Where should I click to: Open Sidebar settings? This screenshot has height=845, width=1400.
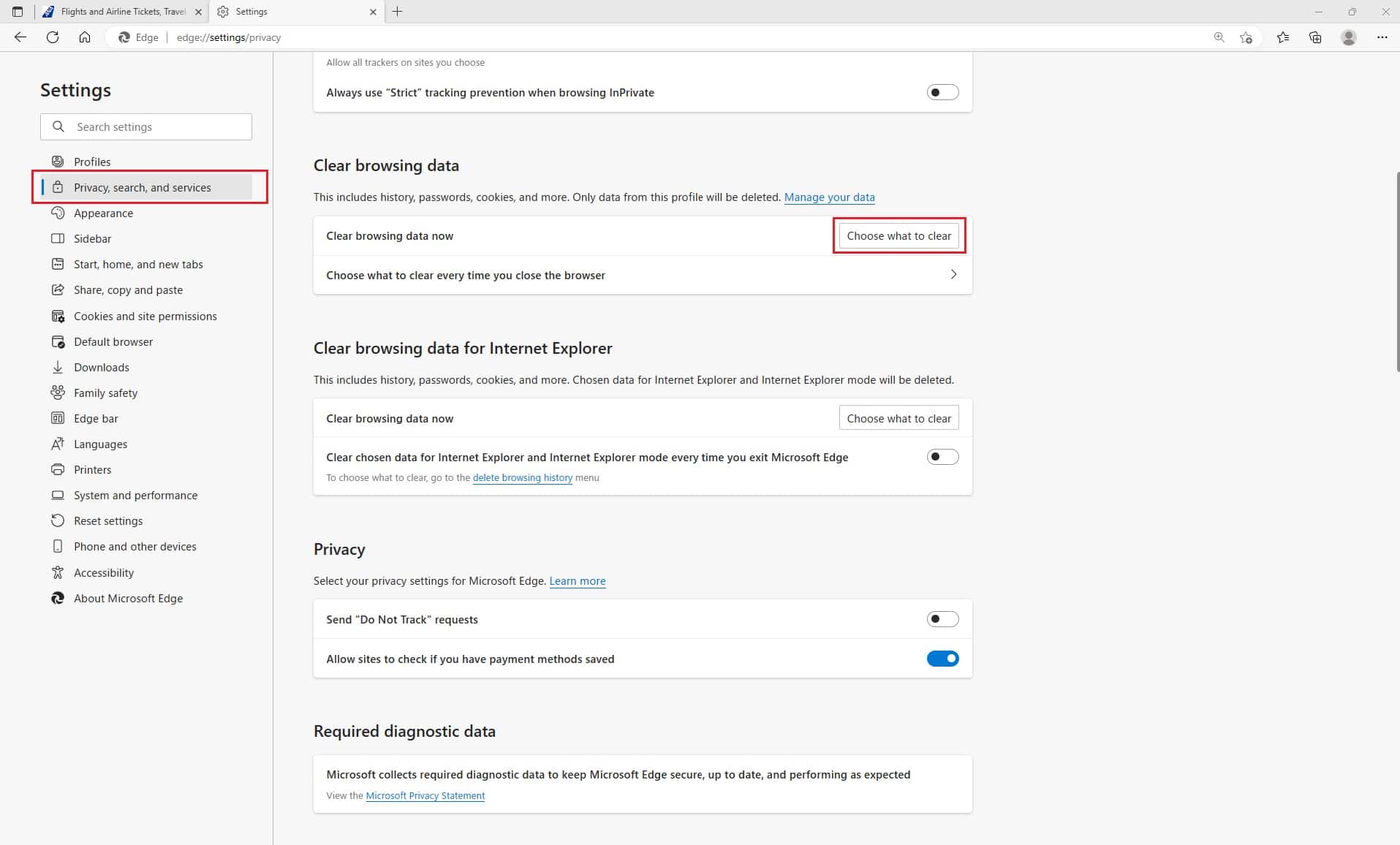[x=146, y=238]
